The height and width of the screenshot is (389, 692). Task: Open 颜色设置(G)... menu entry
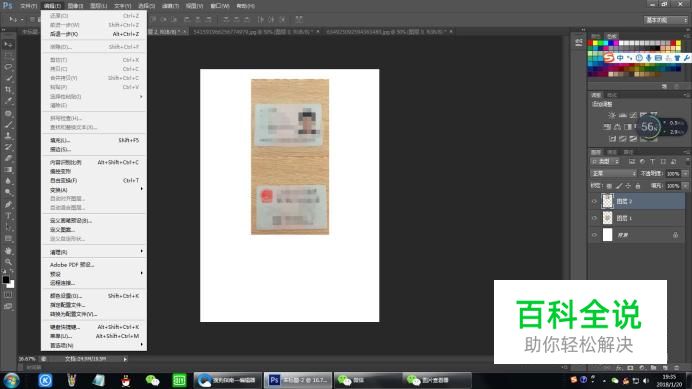[94, 296]
